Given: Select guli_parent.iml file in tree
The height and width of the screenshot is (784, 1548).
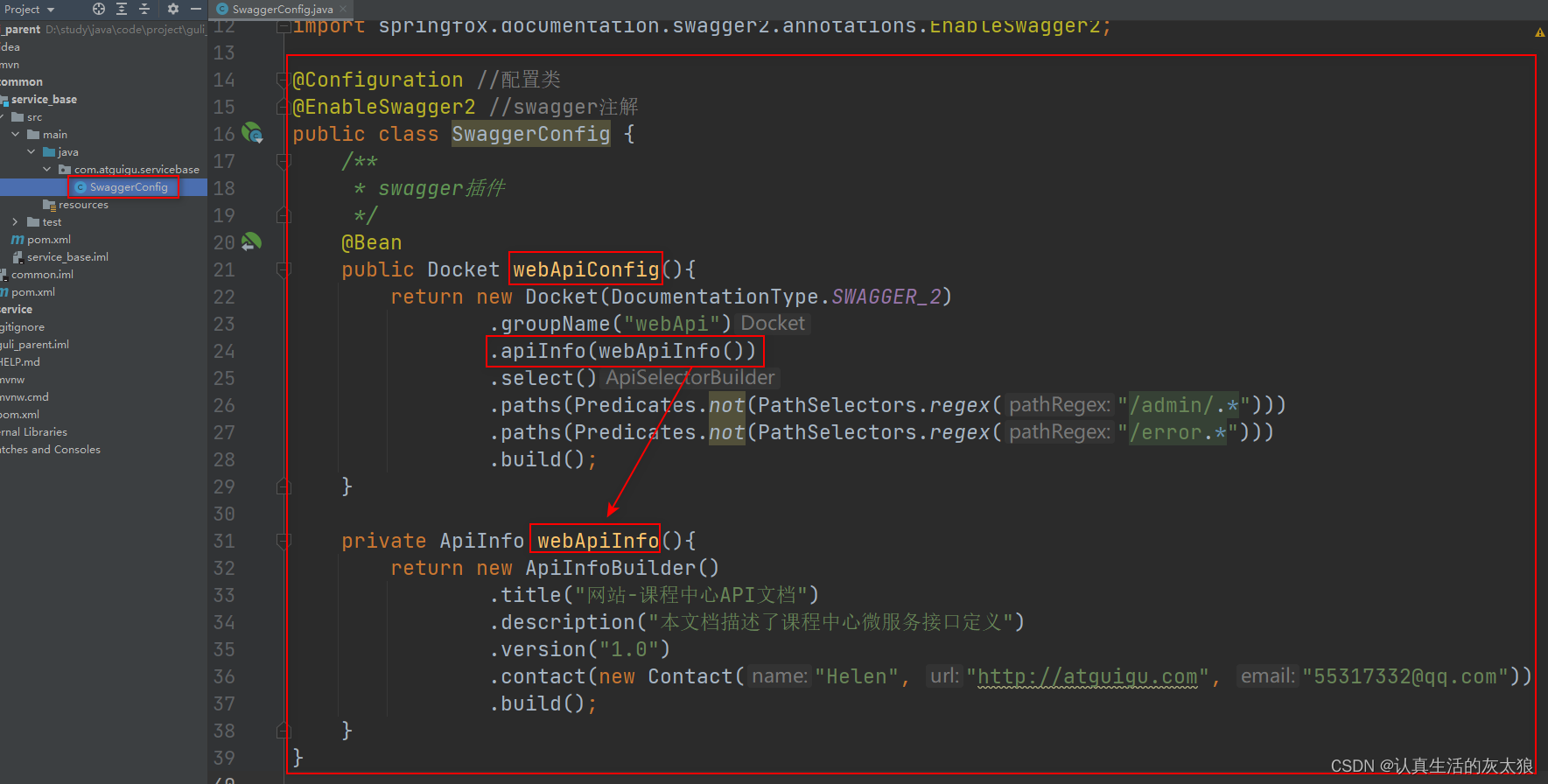Looking at the screenshot, I should coord(35,345).
